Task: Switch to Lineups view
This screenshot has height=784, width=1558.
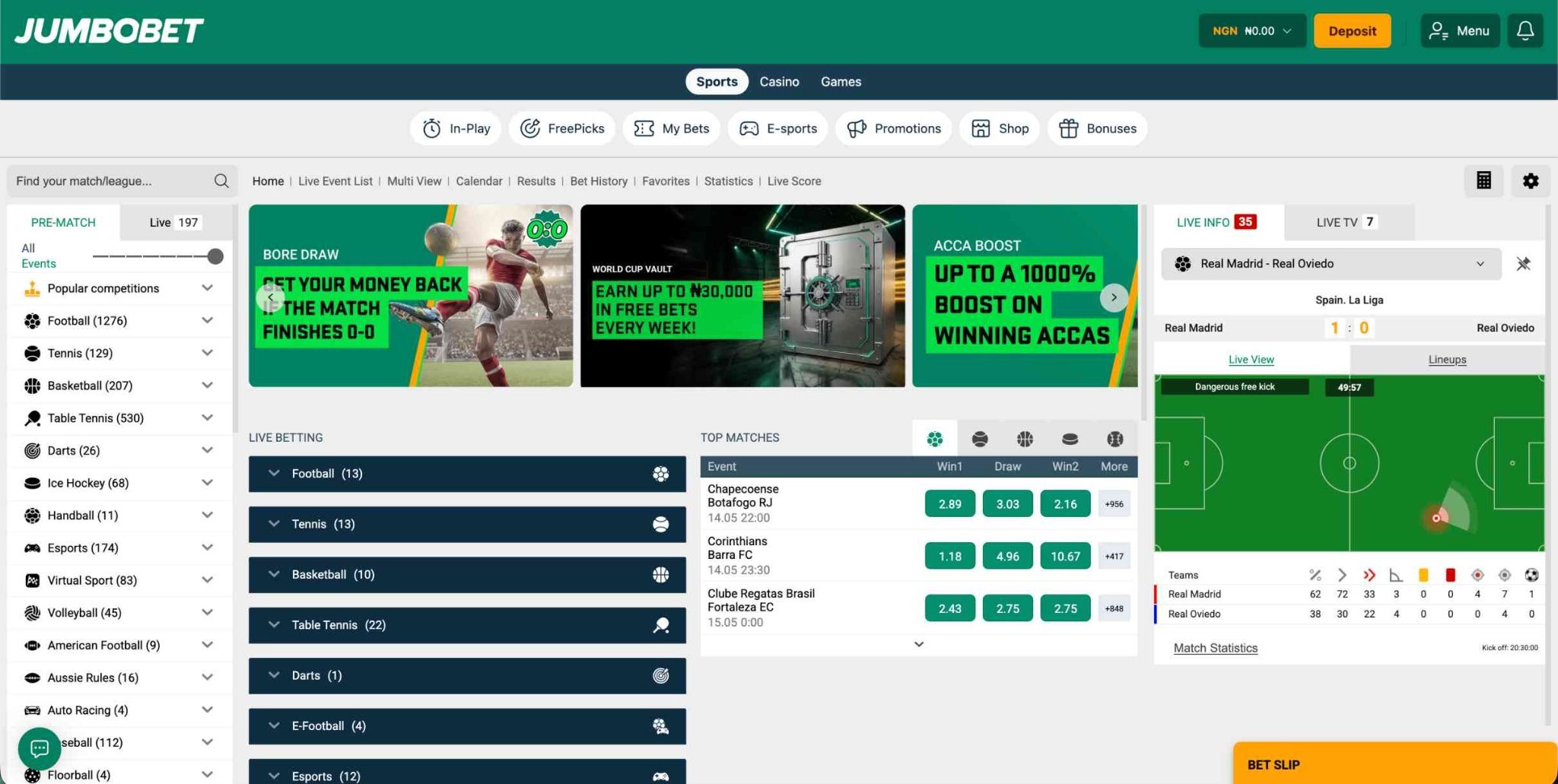Action: tap(1447, 360)
